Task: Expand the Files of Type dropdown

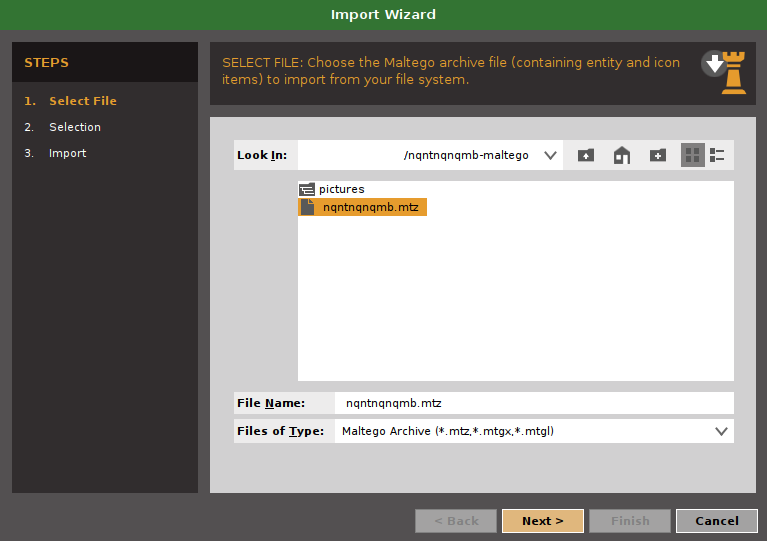Action: 721,431
